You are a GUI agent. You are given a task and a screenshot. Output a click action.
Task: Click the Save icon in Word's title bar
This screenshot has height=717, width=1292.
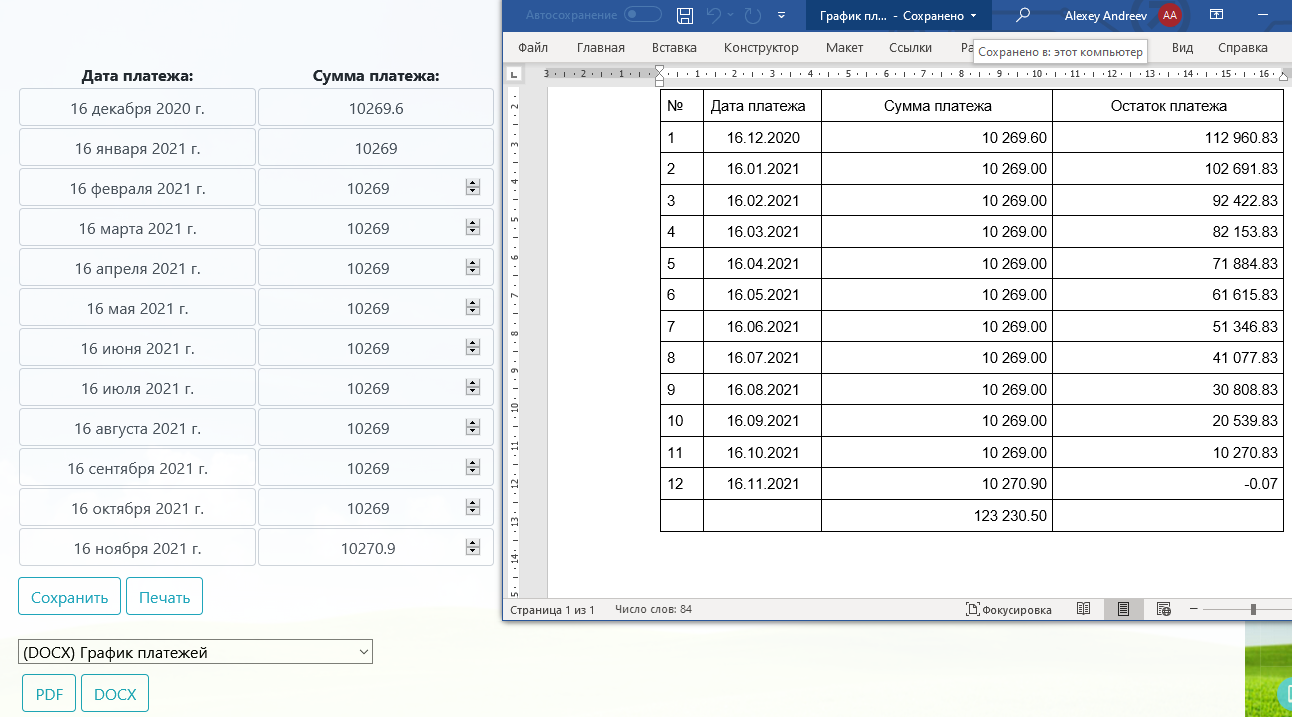(x=685, y=15)
